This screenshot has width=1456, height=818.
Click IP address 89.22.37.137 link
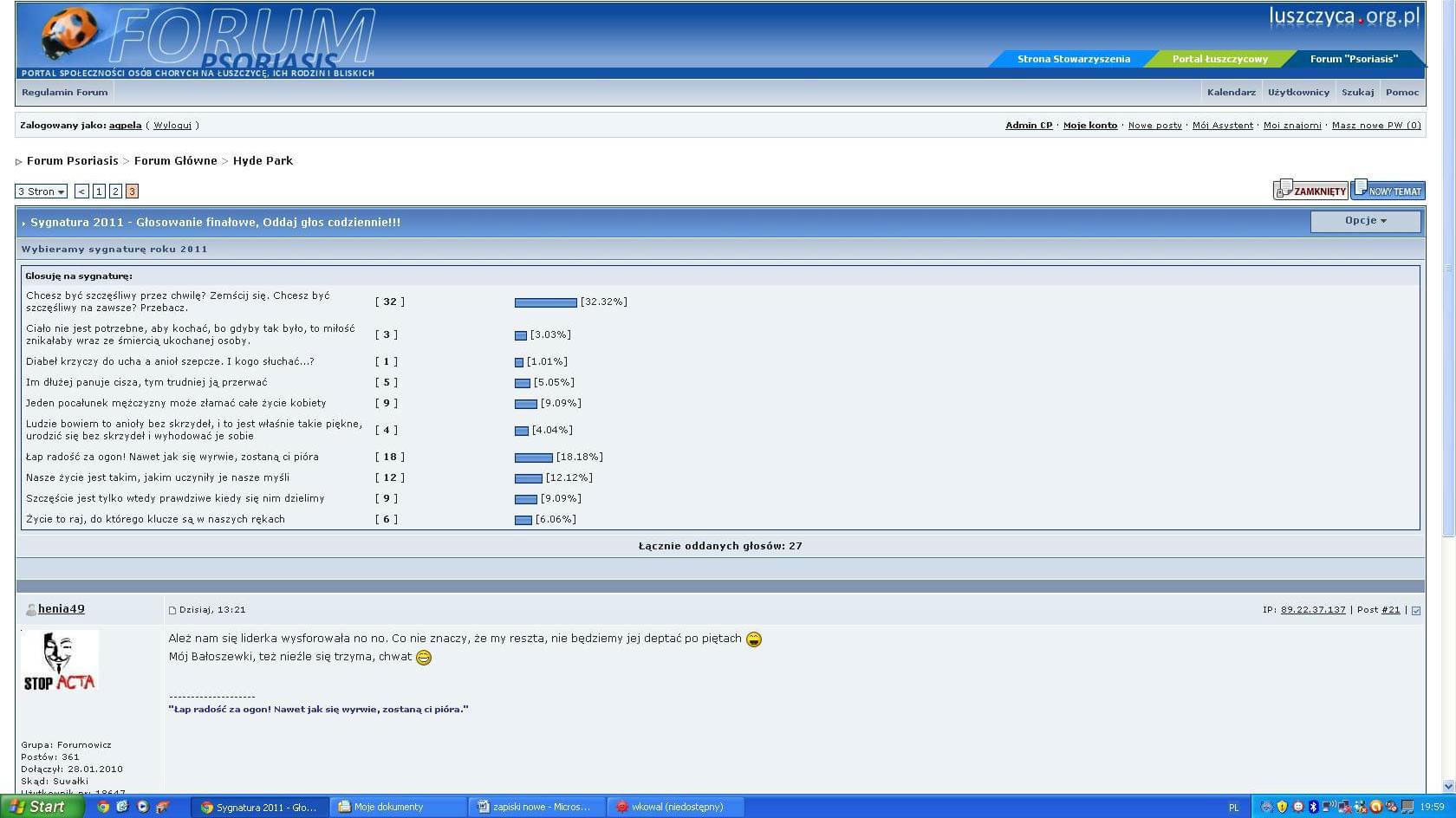1313,610
